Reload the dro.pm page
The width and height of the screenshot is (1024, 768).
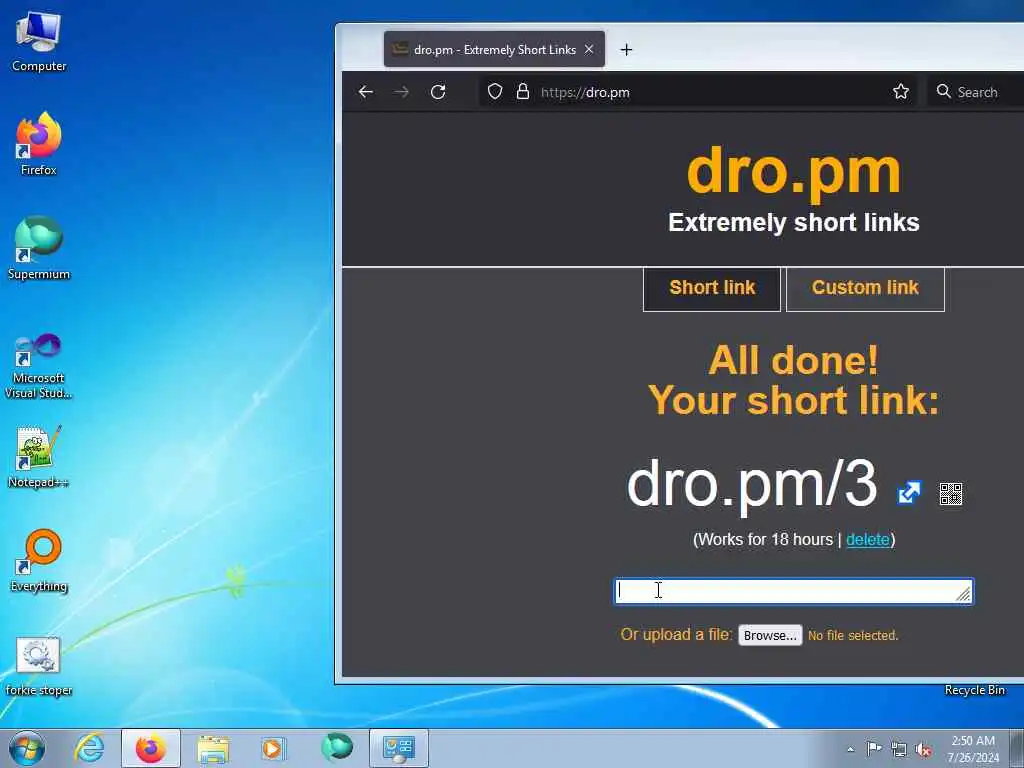tap(438, 92)
